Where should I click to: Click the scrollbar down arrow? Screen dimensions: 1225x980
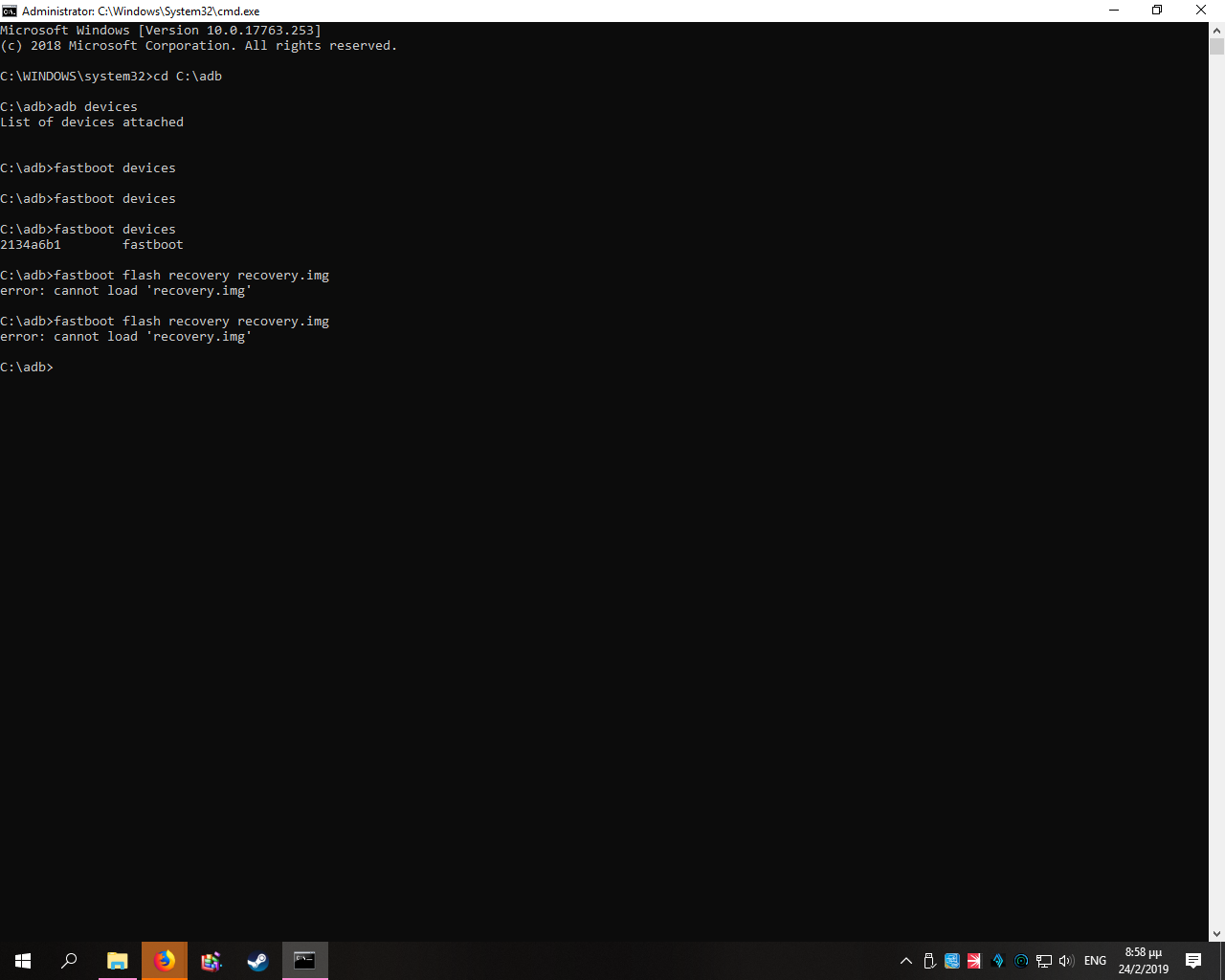tap(1216, 934)
